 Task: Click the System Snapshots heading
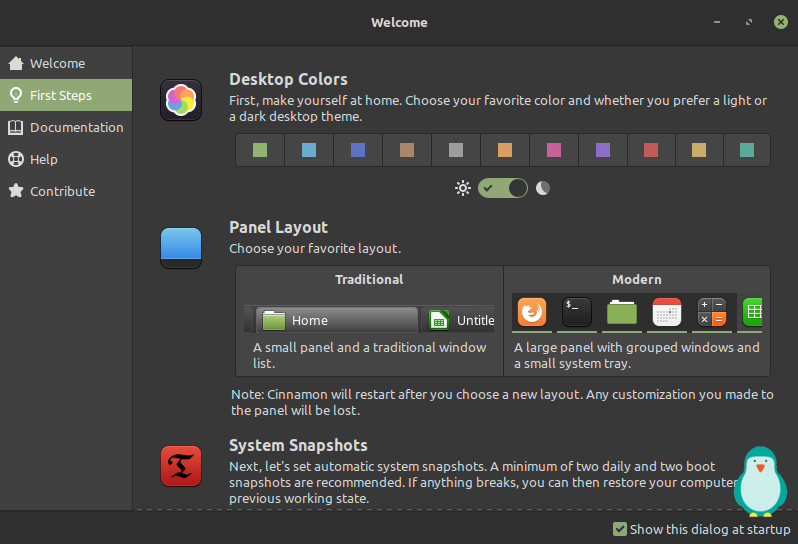coord(298,445)
